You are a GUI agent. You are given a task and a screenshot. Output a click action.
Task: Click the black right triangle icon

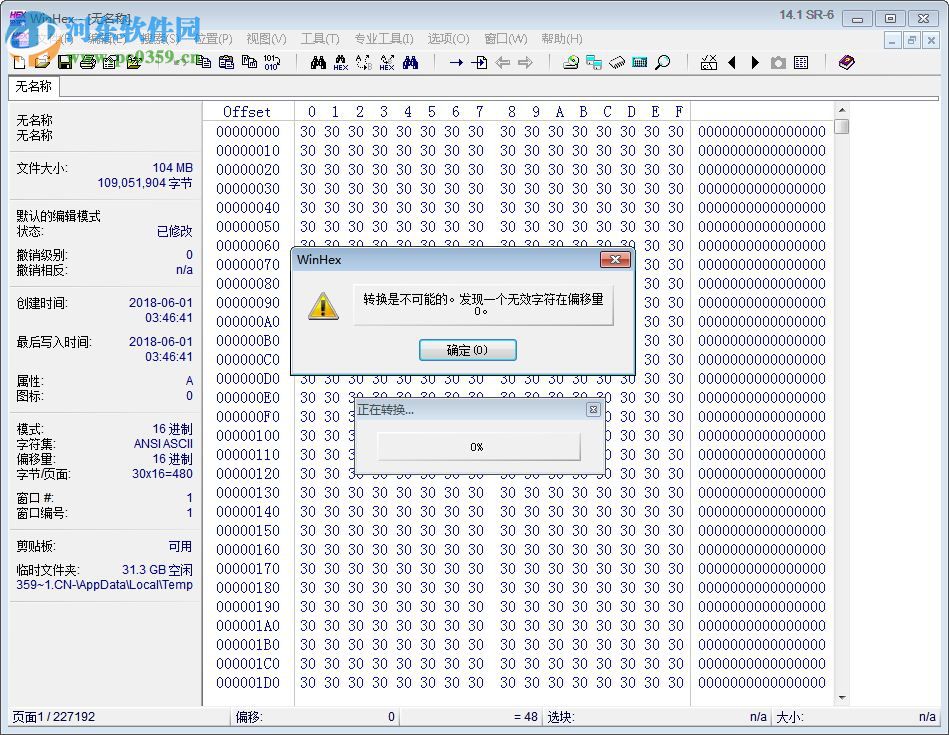click(755, 62)
